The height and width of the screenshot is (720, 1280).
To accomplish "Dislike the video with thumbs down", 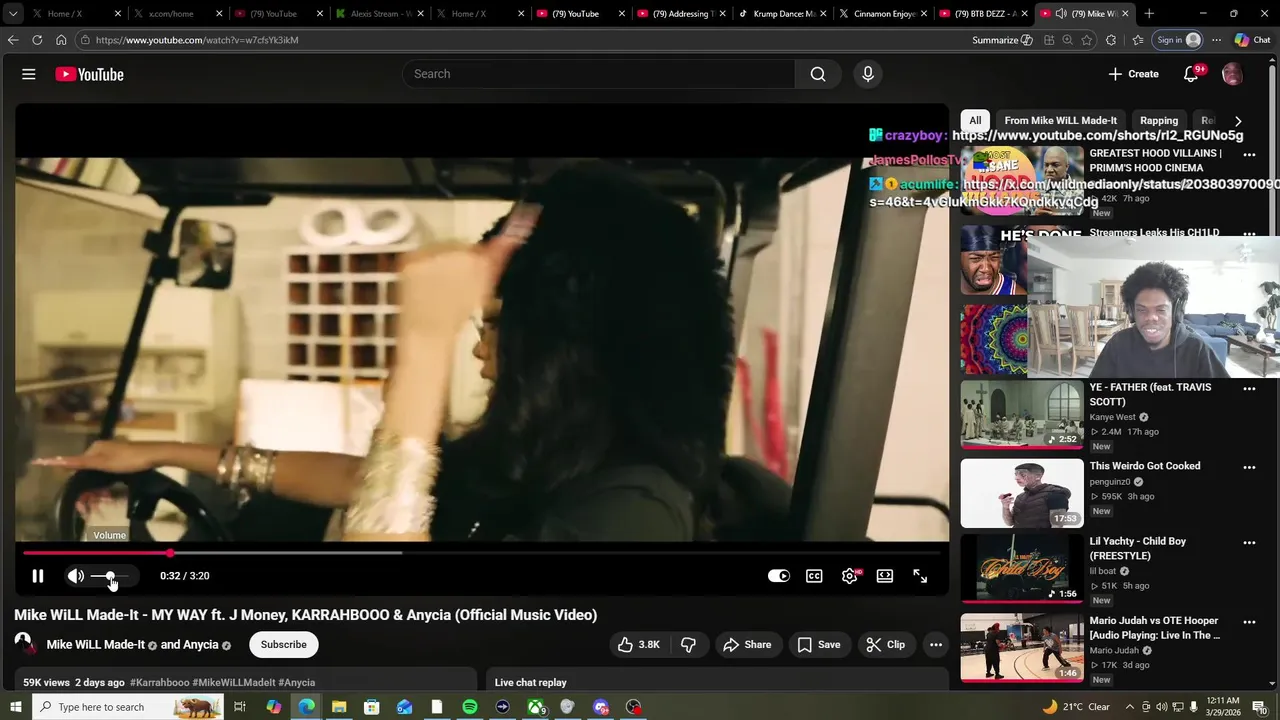I will tap(688, 645).
